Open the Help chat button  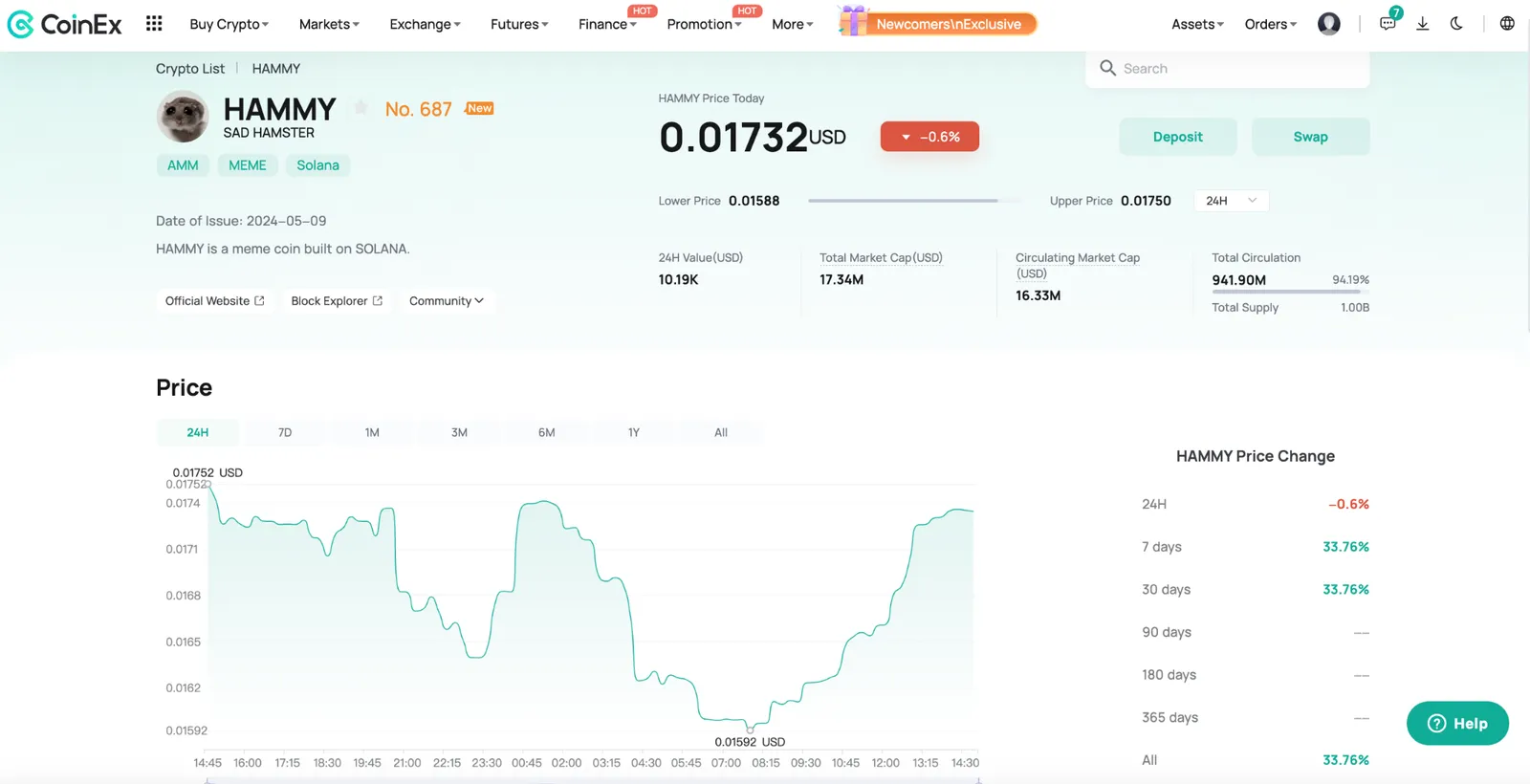1457,723
